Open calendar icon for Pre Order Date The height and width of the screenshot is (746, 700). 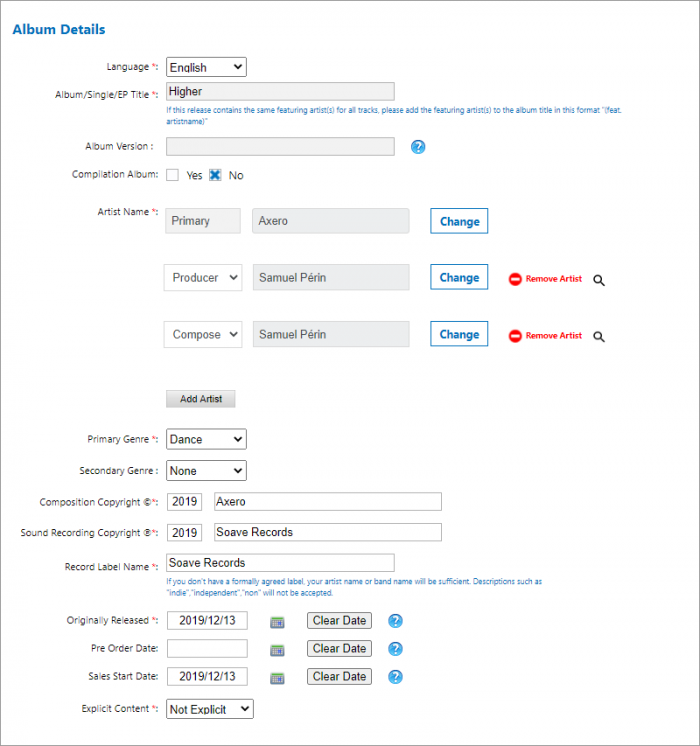[x=277, y=649]
